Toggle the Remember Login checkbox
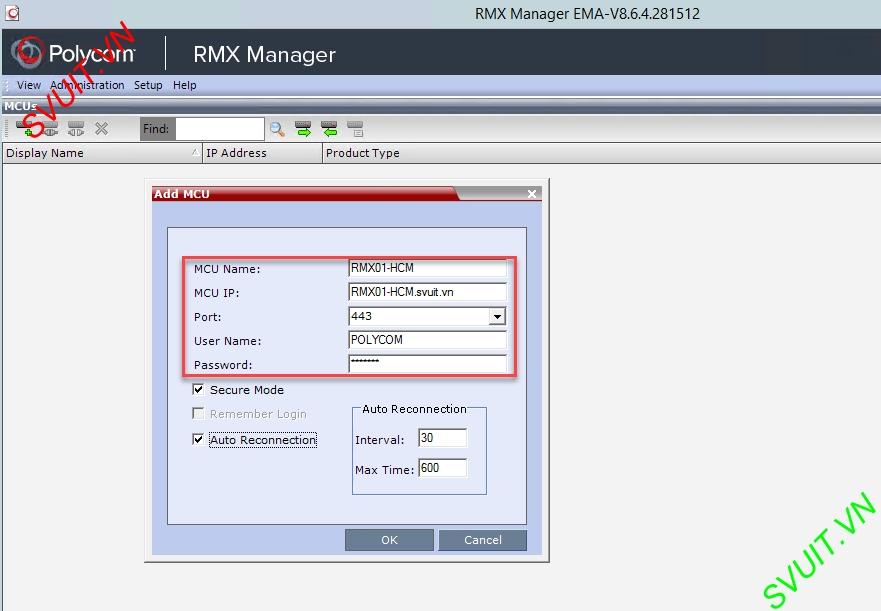Image resolution: width=881 pixels, height=611 pixels. [198, 414]
